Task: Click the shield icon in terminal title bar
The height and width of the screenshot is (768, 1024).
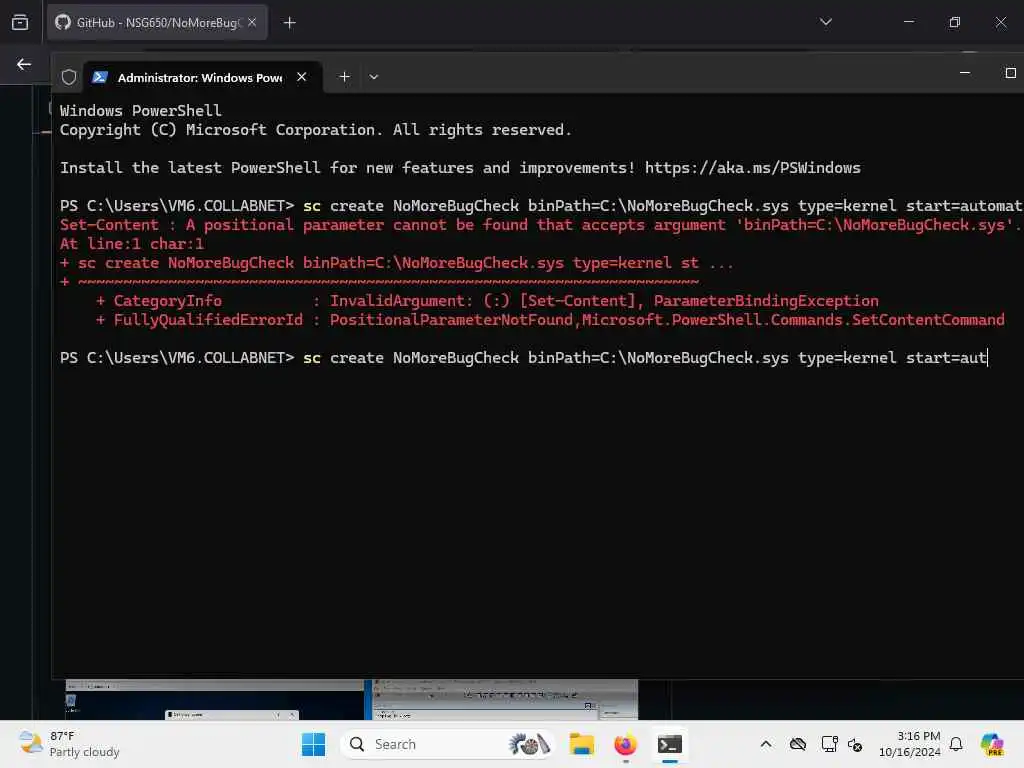Action: point(69,77)
